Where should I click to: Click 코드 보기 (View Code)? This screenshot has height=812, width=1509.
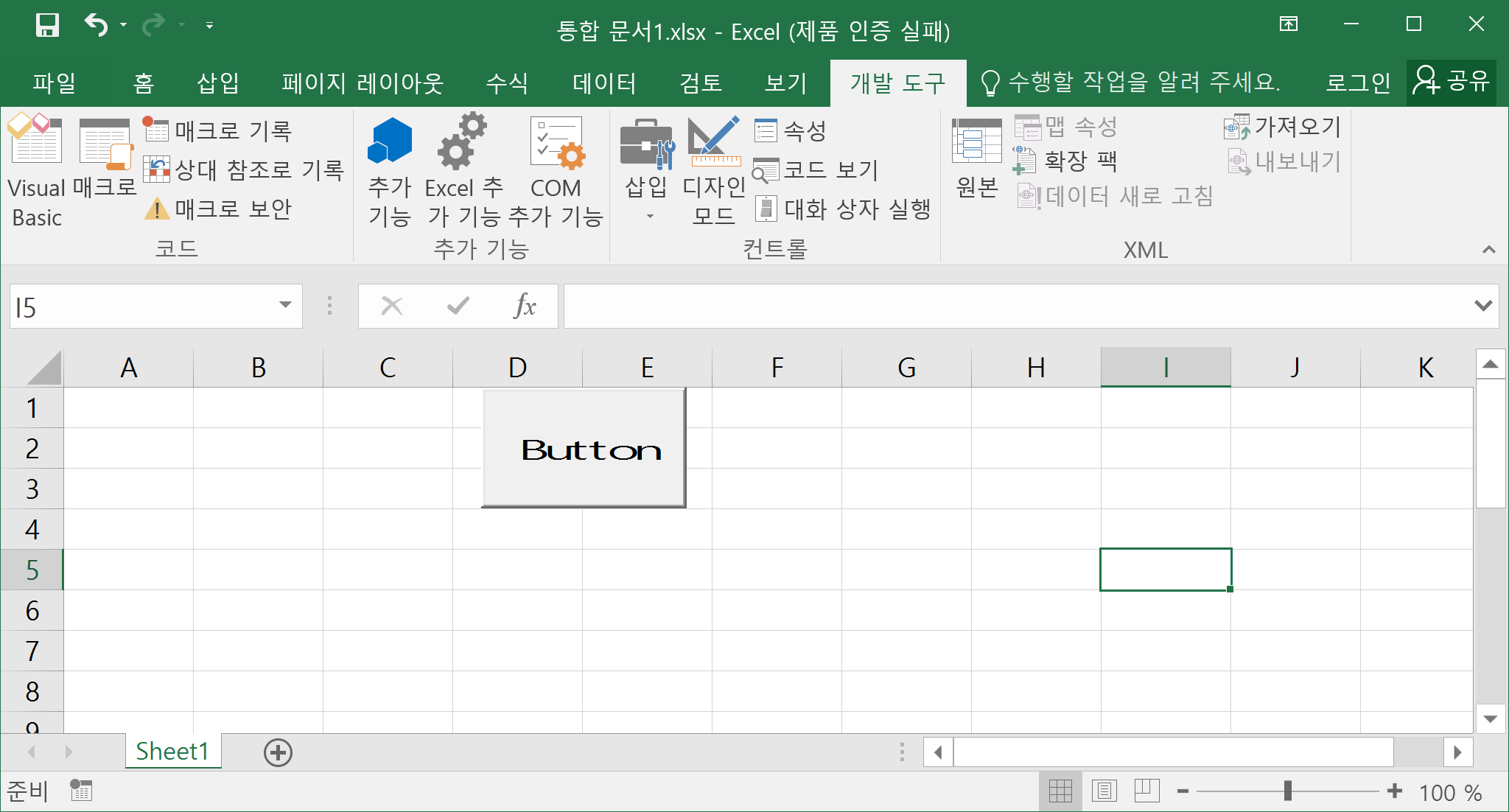pos(816,170)
